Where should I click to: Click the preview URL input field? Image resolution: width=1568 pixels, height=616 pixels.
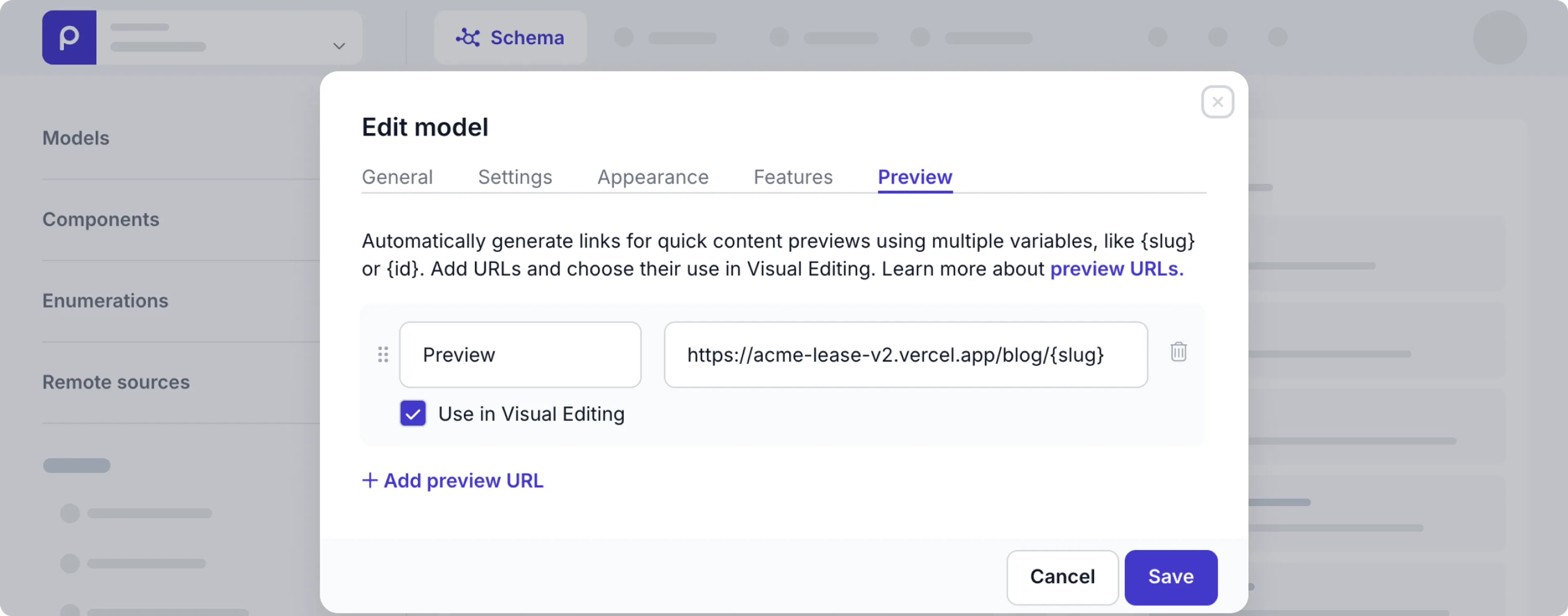click(906, 355)
